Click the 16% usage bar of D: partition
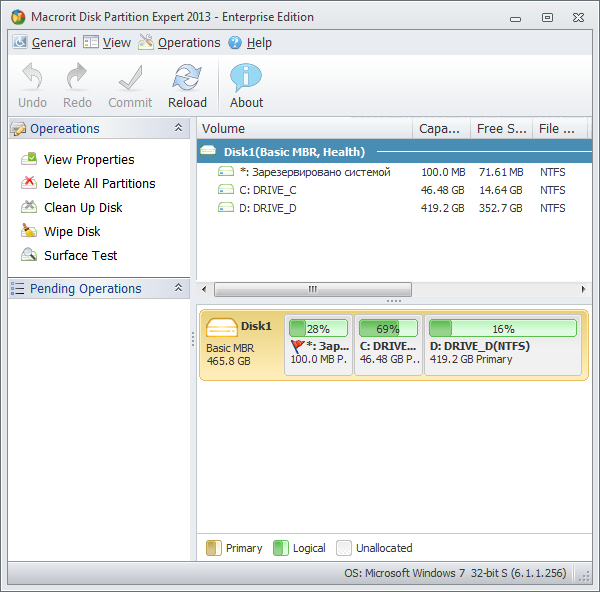This screenshot has width=600, height=592. pos(503,328)
